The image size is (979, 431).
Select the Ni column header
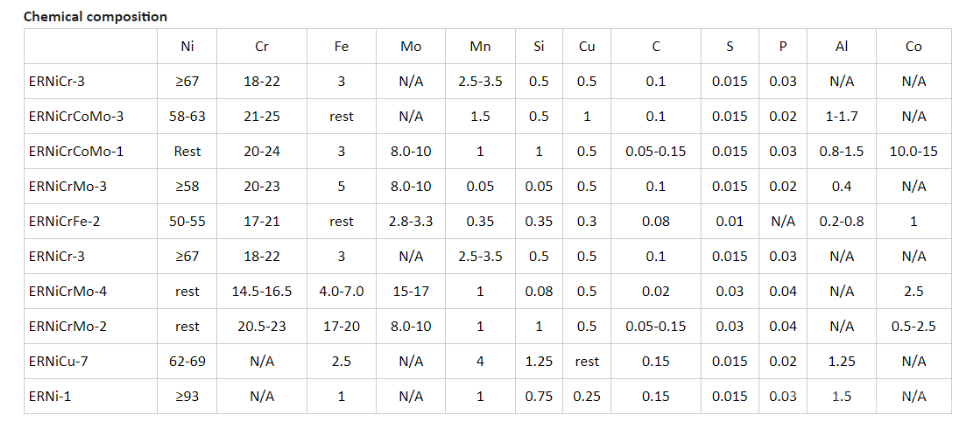[x=187, y=47]
